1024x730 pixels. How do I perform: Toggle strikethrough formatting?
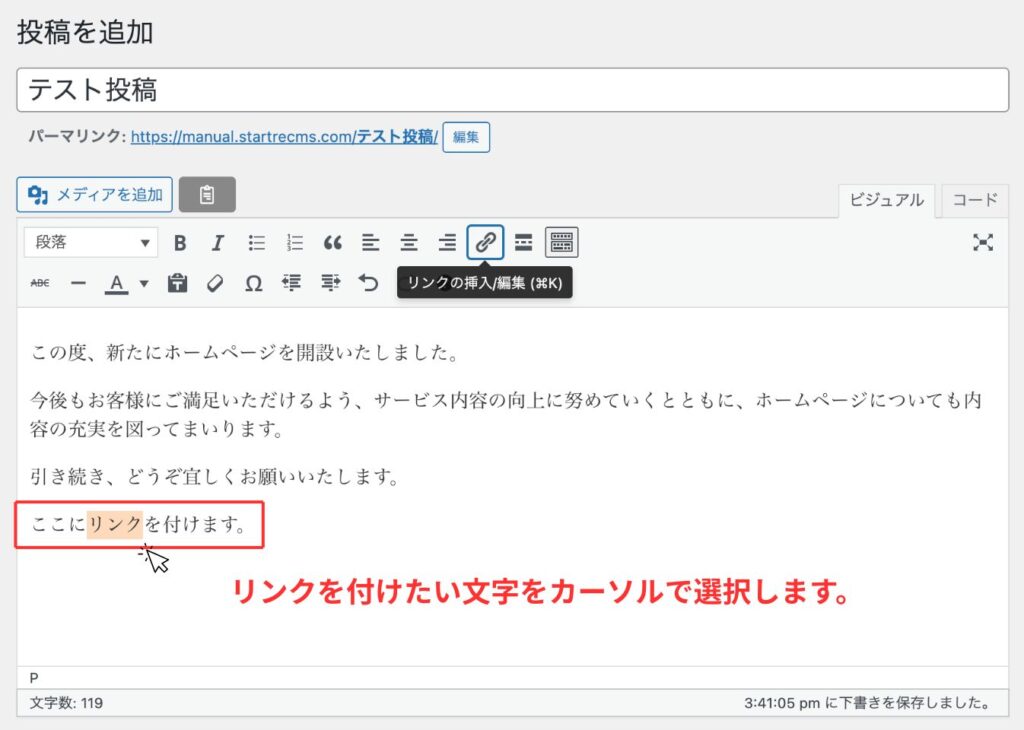coord(40,284)
